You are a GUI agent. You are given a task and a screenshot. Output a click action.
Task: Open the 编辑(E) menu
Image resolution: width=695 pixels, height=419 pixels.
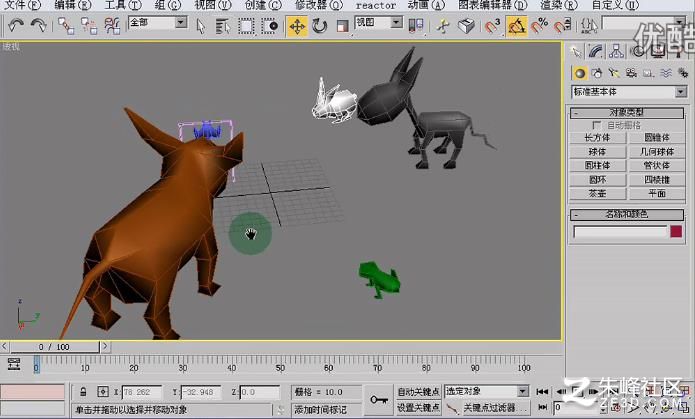tap(72, 5)
